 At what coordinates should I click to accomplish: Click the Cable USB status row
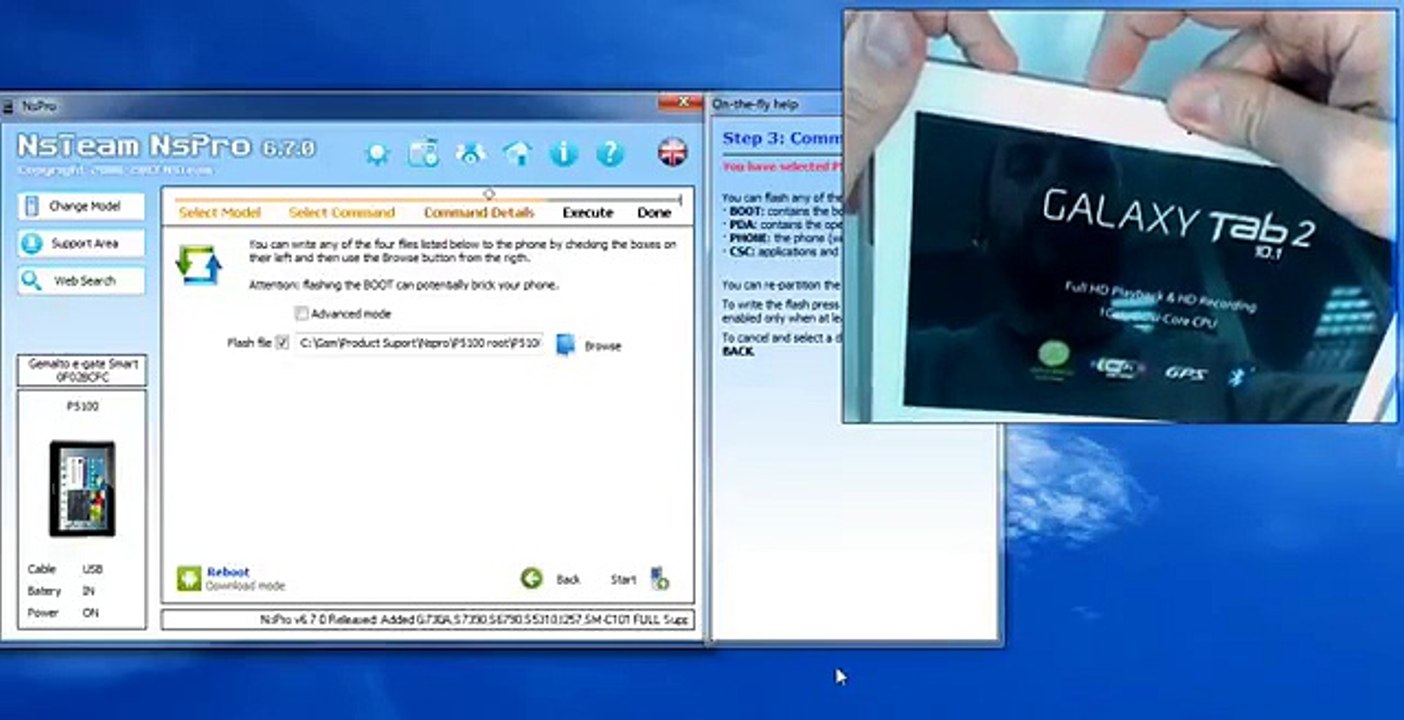(x=65, y=569)
